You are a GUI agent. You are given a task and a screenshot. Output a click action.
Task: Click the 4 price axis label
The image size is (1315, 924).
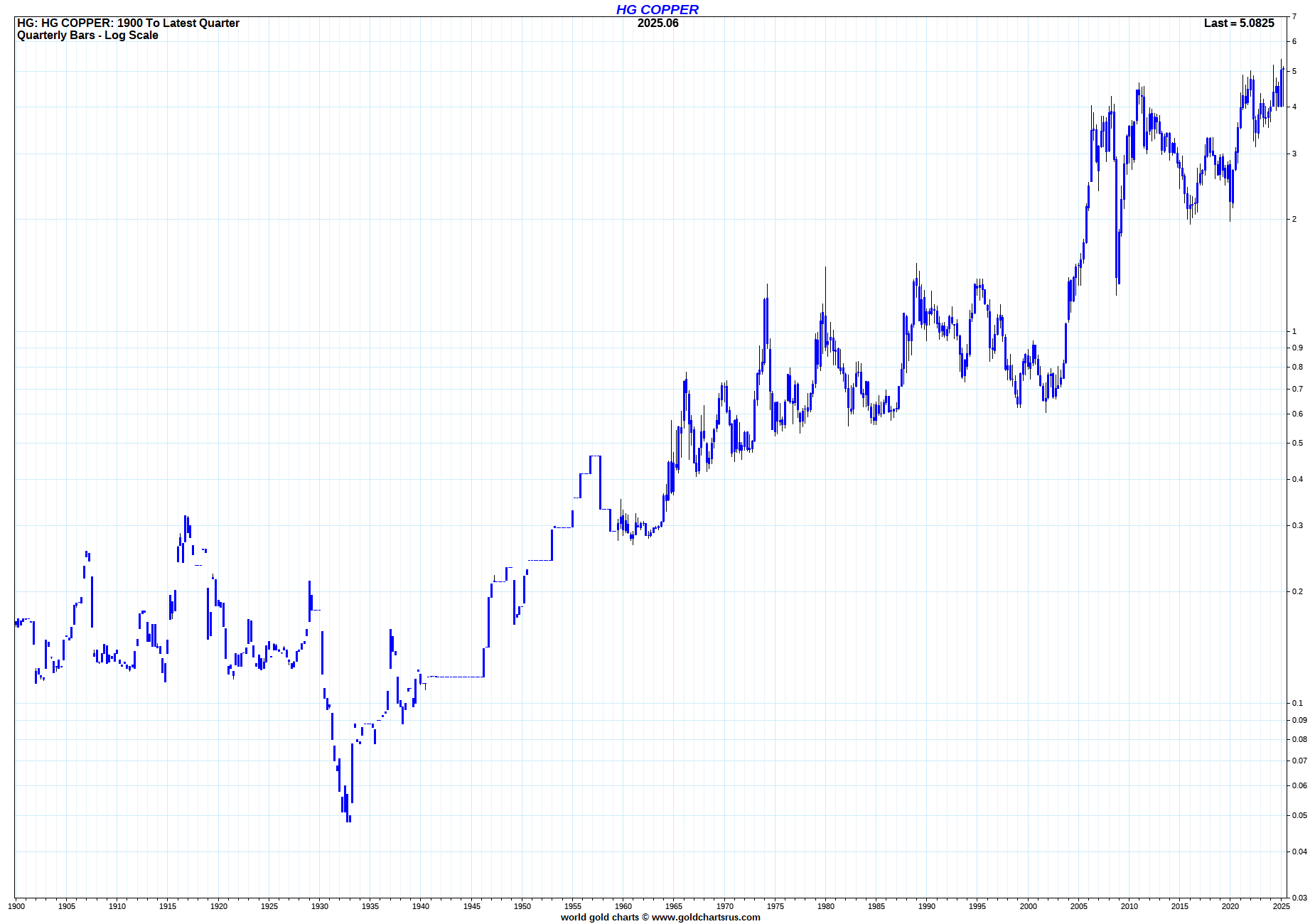click(x=1294, y=107)
